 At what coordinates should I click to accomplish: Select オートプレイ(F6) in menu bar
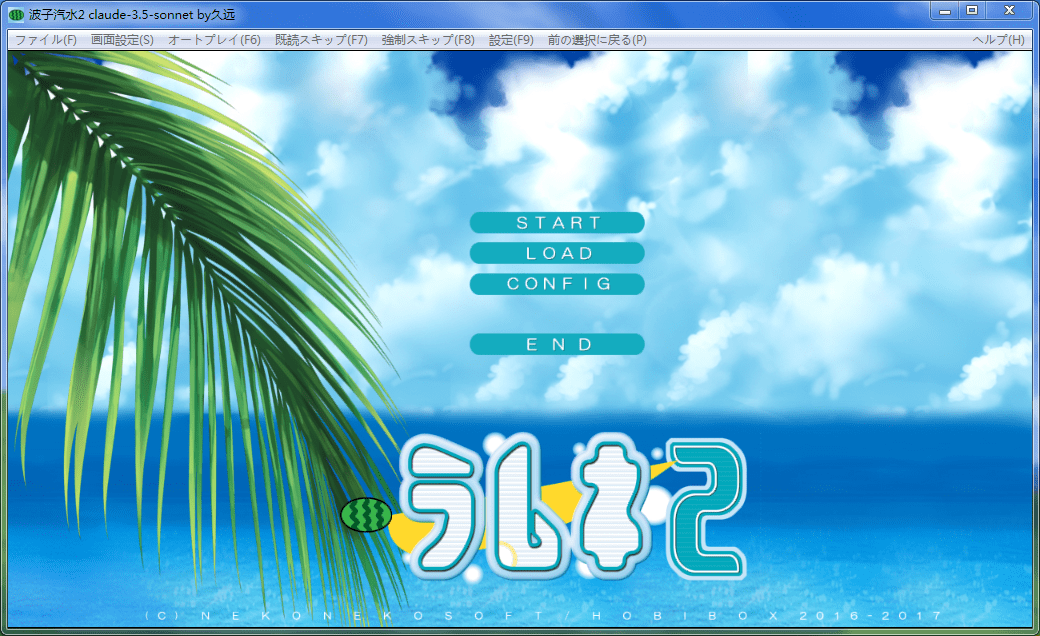coord(214,40)
